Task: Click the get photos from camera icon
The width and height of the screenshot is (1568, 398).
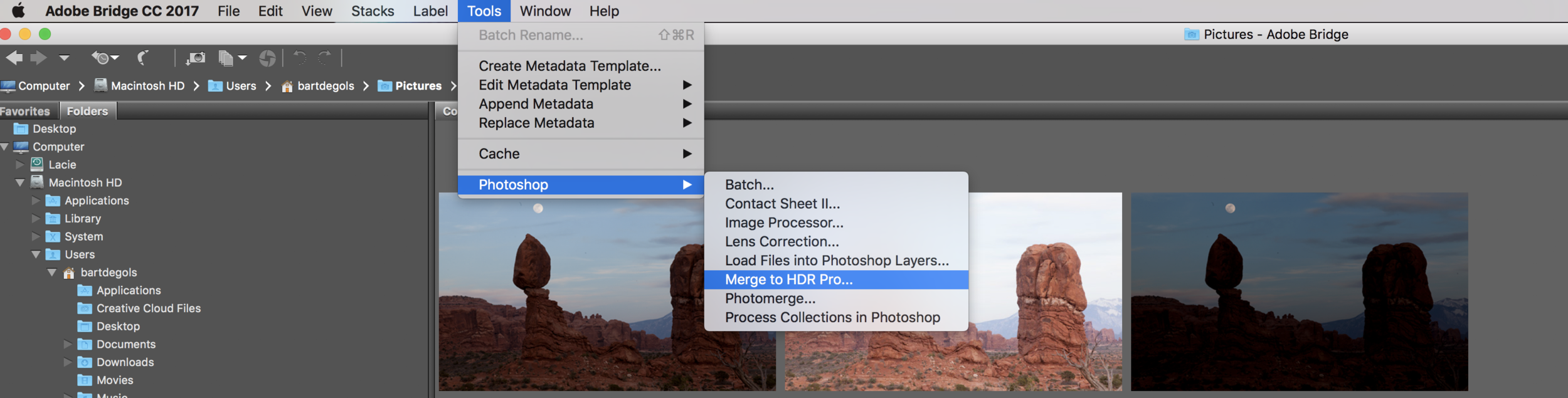Action: coord(196,58)
